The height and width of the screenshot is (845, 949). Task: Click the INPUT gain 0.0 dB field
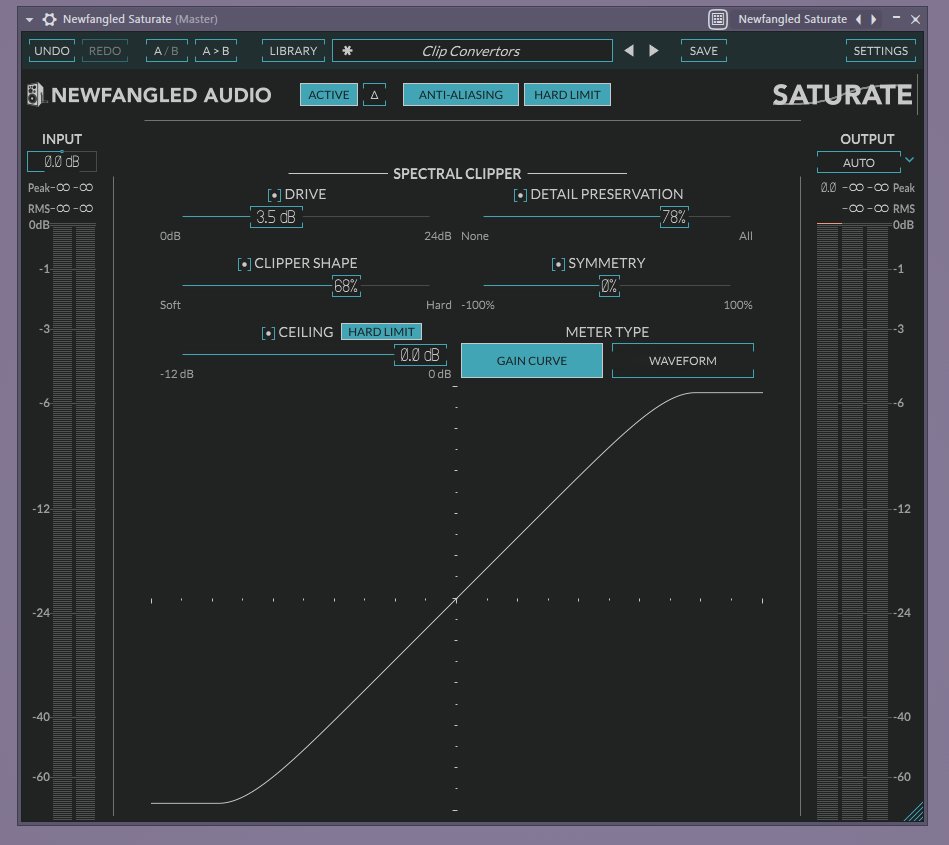click(x=62, y=162)
